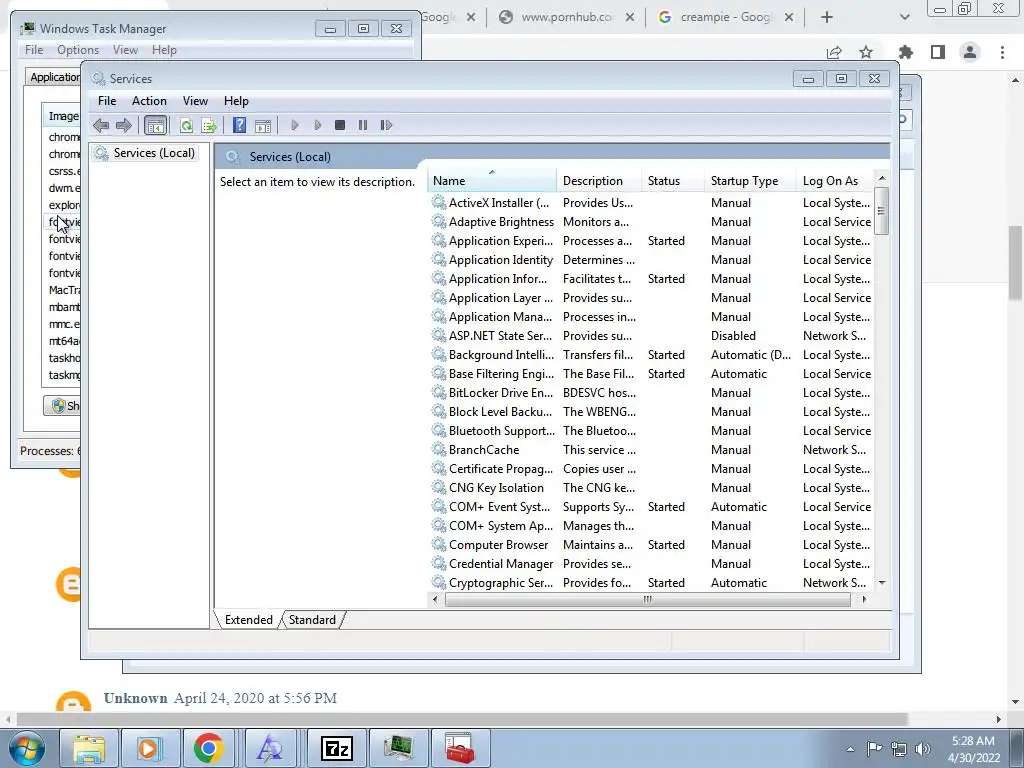
Task: Select Adaptive Brightness service
Action: pyautogui.click(x=651, y=222)
